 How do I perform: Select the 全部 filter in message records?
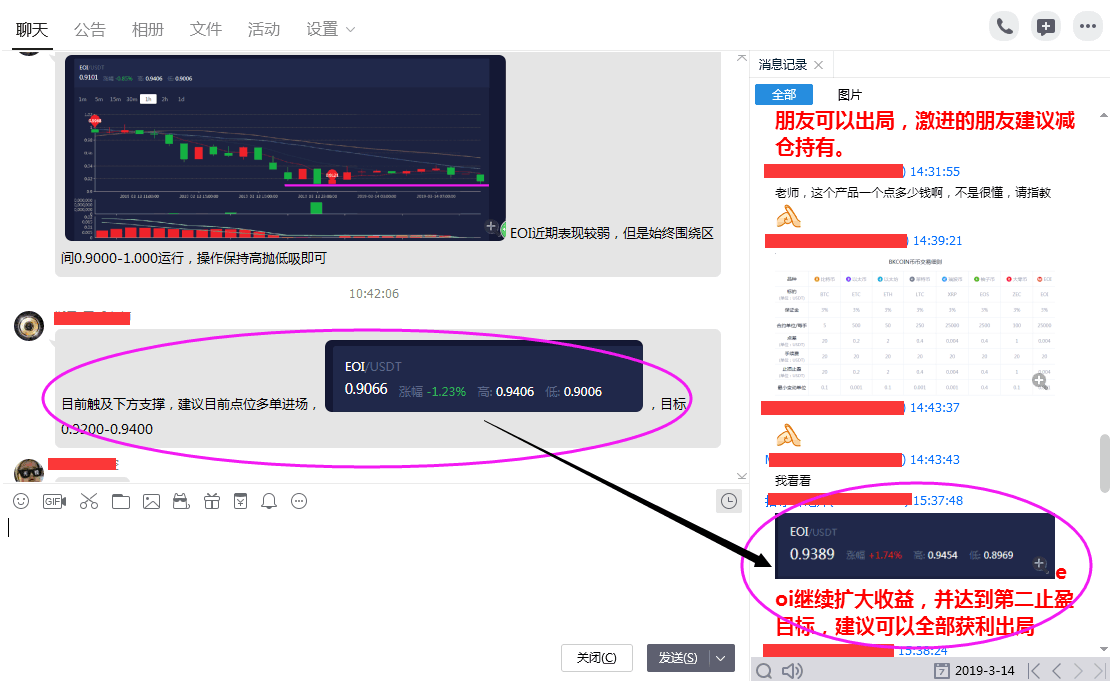pos(784,94)
